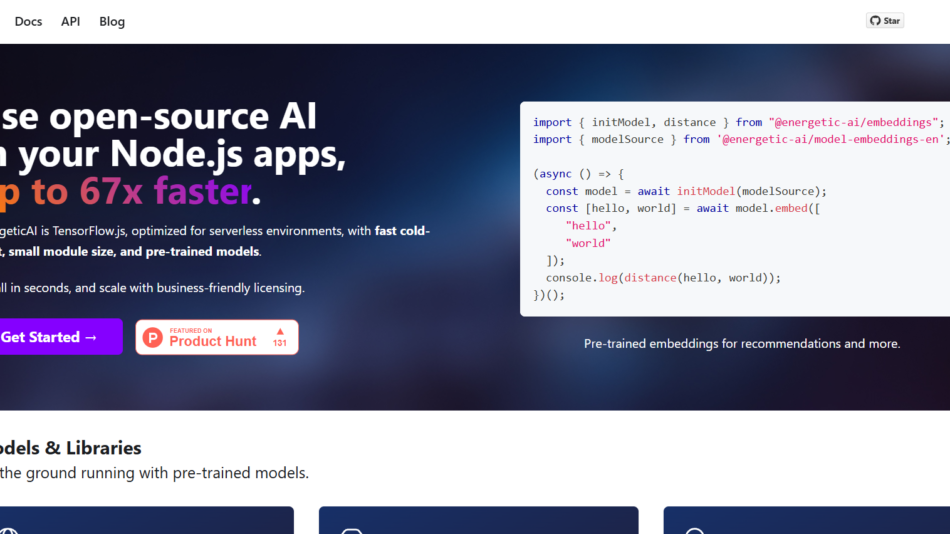Open the Blog navigation item
Screen dimensions: 950x534
112,21
